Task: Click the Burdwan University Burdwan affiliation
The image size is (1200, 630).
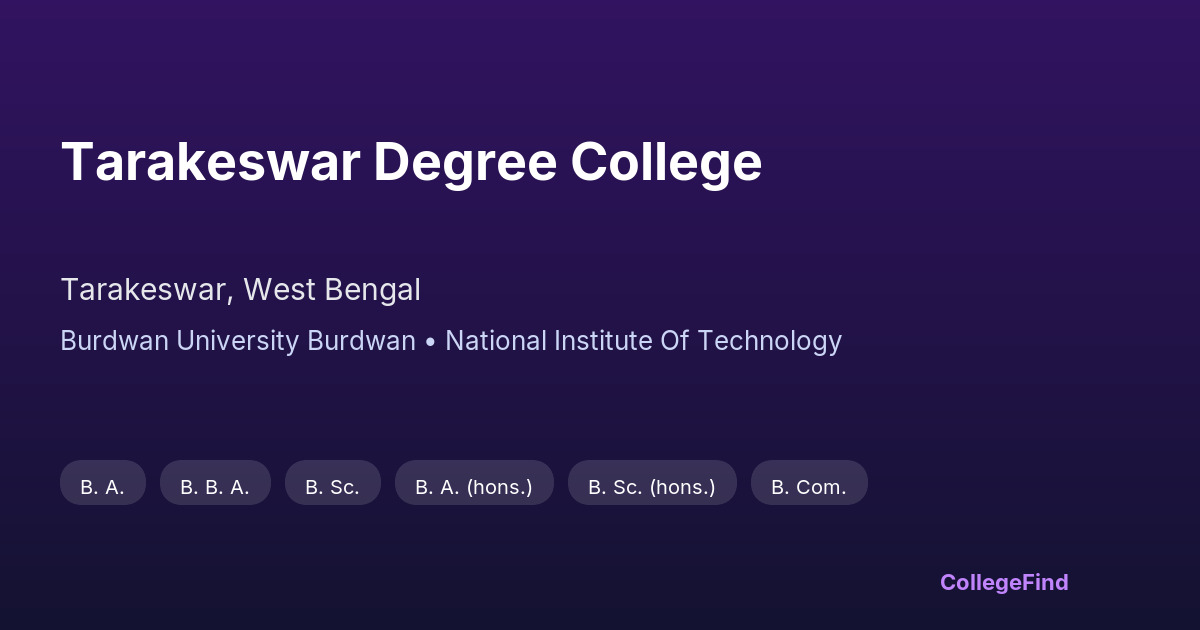Action: 238,341
